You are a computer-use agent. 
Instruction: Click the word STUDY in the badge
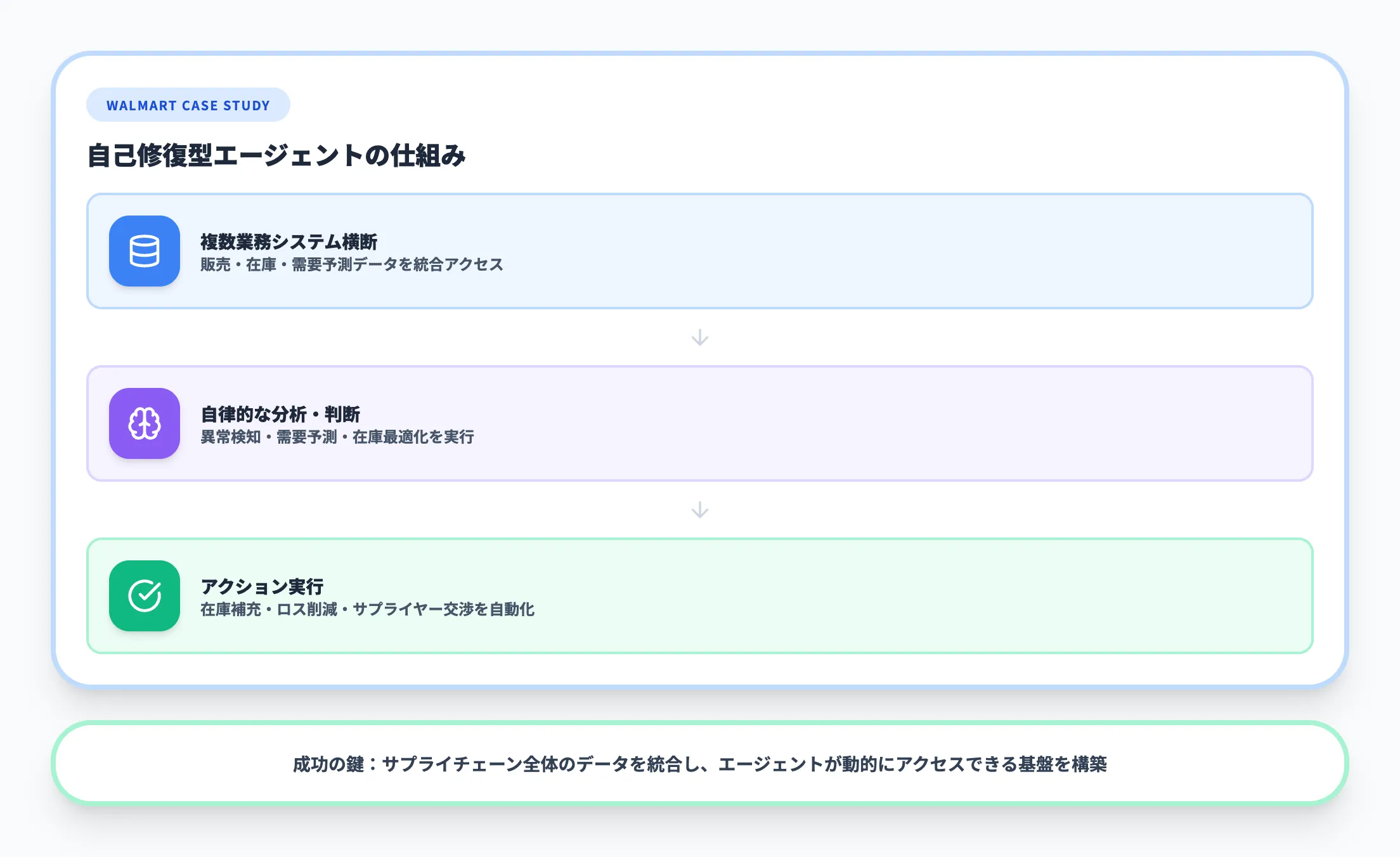[x=247, y=106]
